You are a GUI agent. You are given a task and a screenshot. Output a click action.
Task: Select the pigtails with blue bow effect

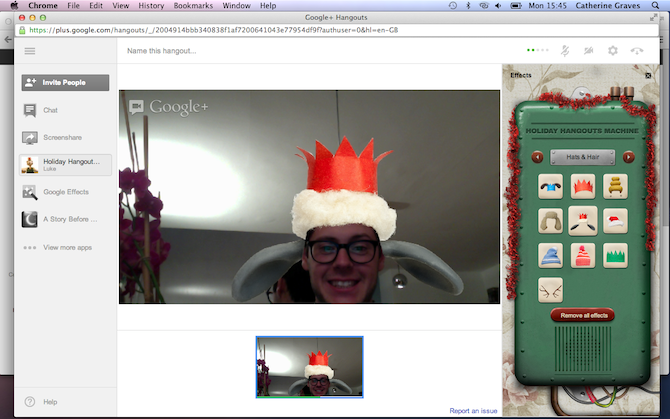[550, 187]
